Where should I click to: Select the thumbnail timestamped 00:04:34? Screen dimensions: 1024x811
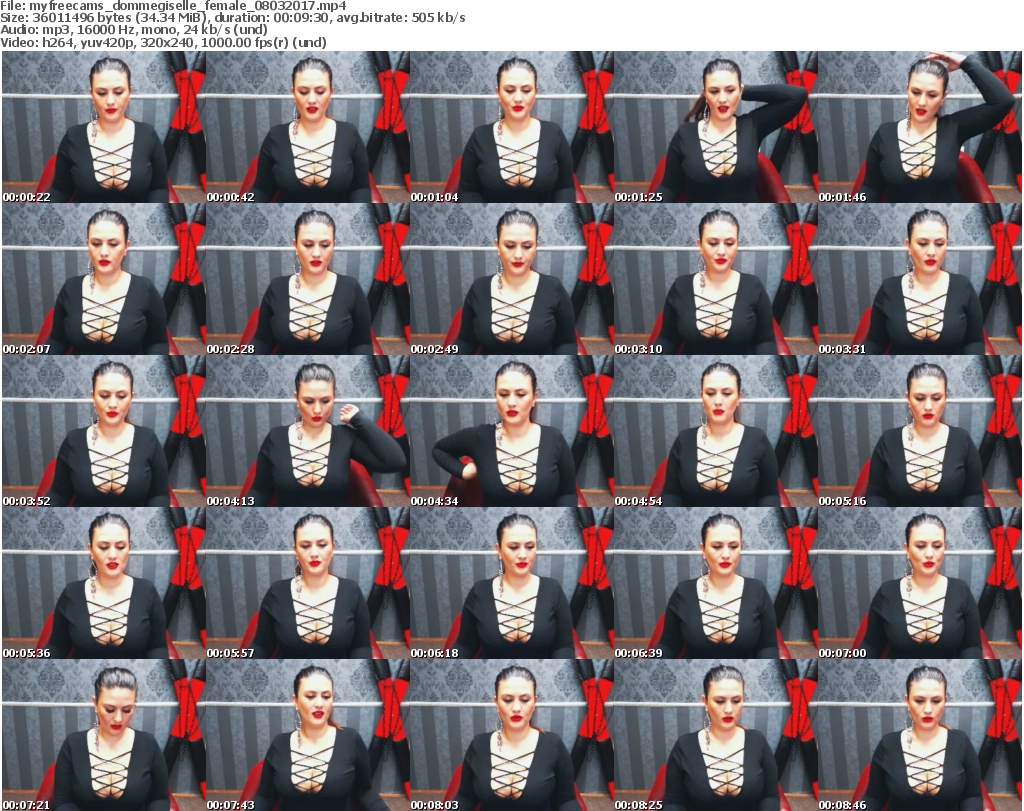coord(511,432)
